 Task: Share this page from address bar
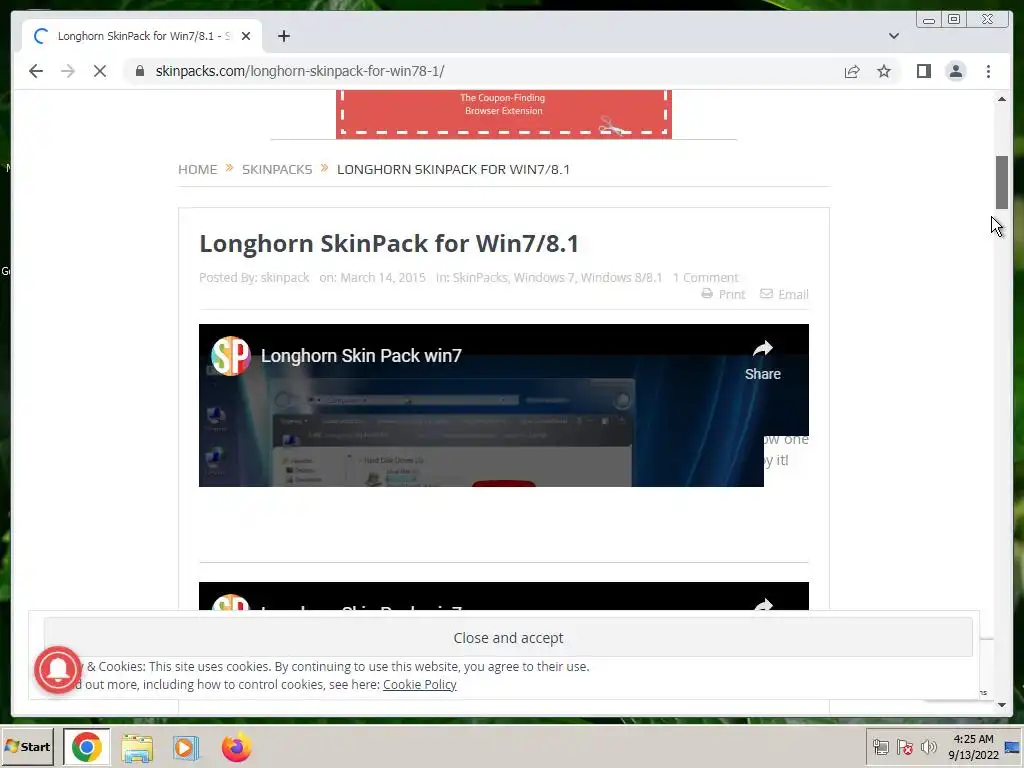pos(852,71)
